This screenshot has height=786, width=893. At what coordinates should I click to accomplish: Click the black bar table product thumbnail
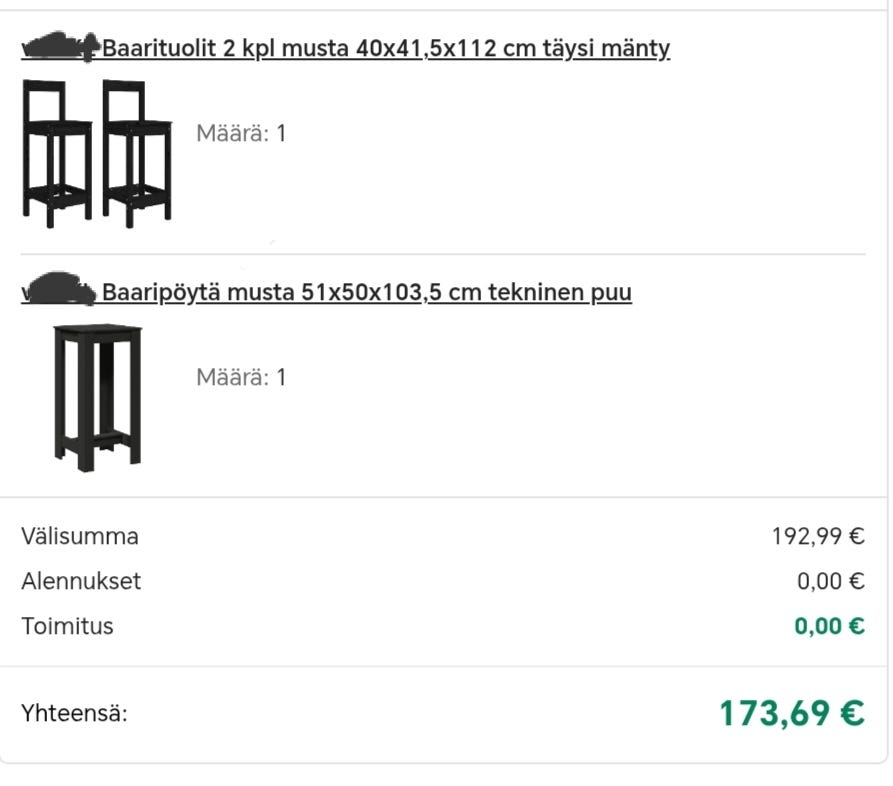(97, 398)
